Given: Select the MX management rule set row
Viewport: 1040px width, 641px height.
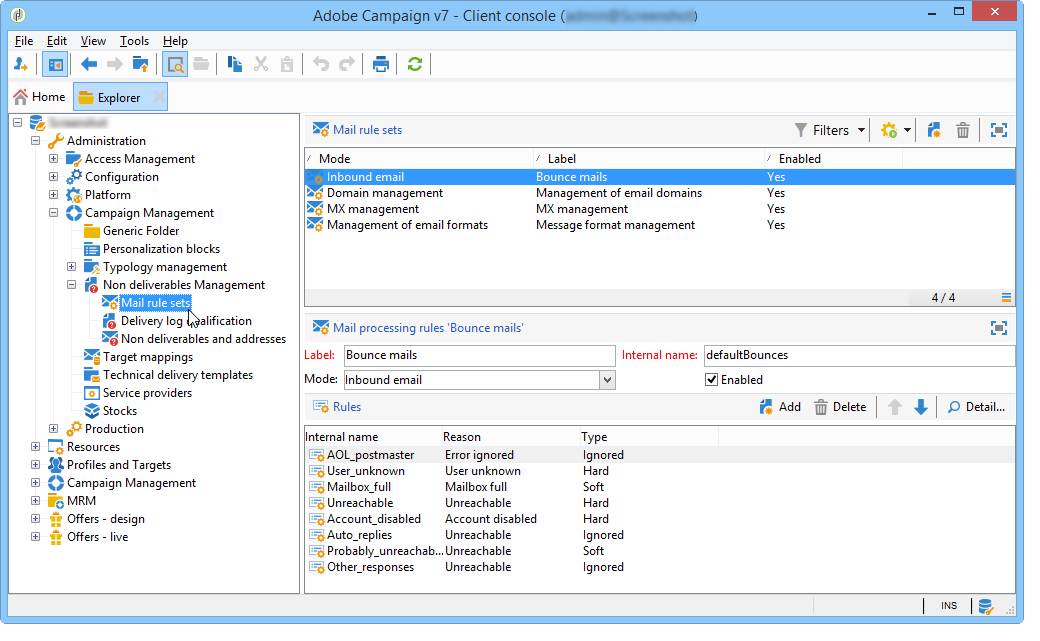Looking at the screenshot, I should coord(659,209).
